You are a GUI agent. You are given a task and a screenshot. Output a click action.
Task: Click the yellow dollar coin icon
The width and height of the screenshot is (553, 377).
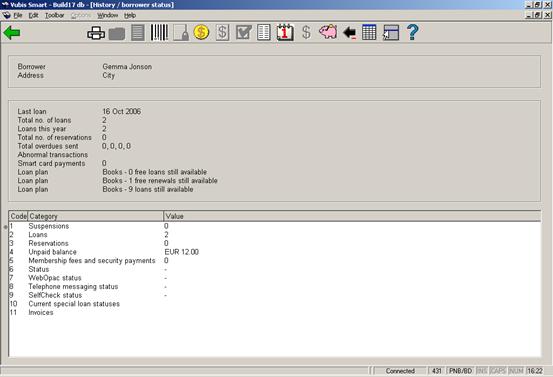201,32
